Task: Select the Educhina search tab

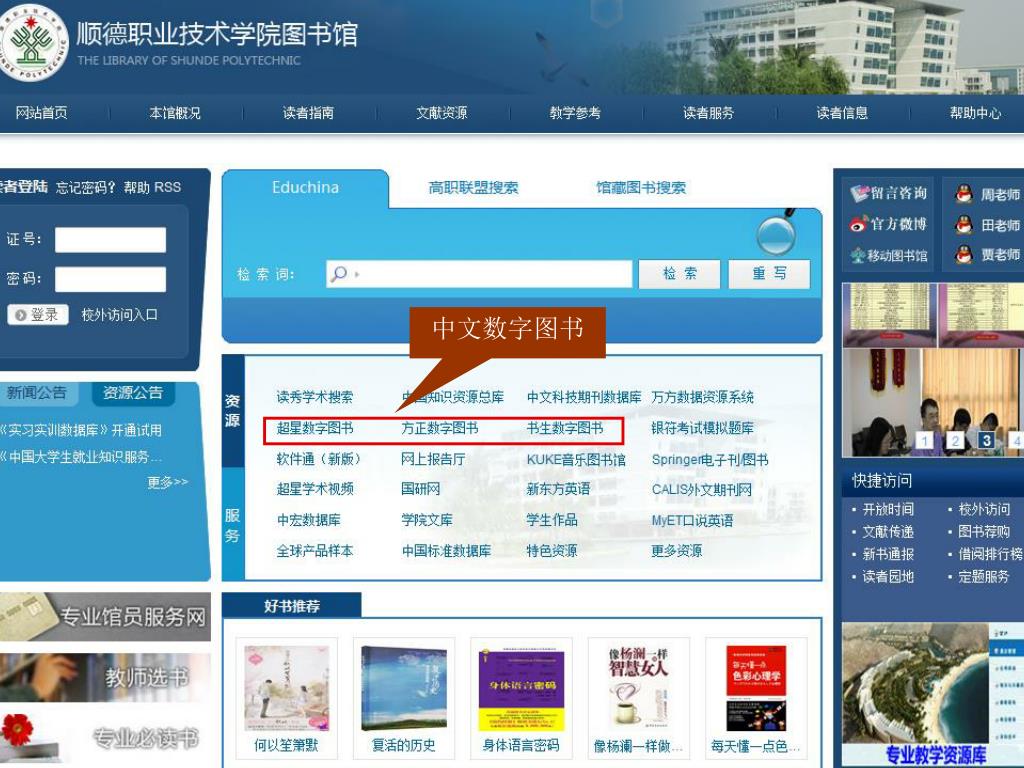Action: [x=306, y=188]
